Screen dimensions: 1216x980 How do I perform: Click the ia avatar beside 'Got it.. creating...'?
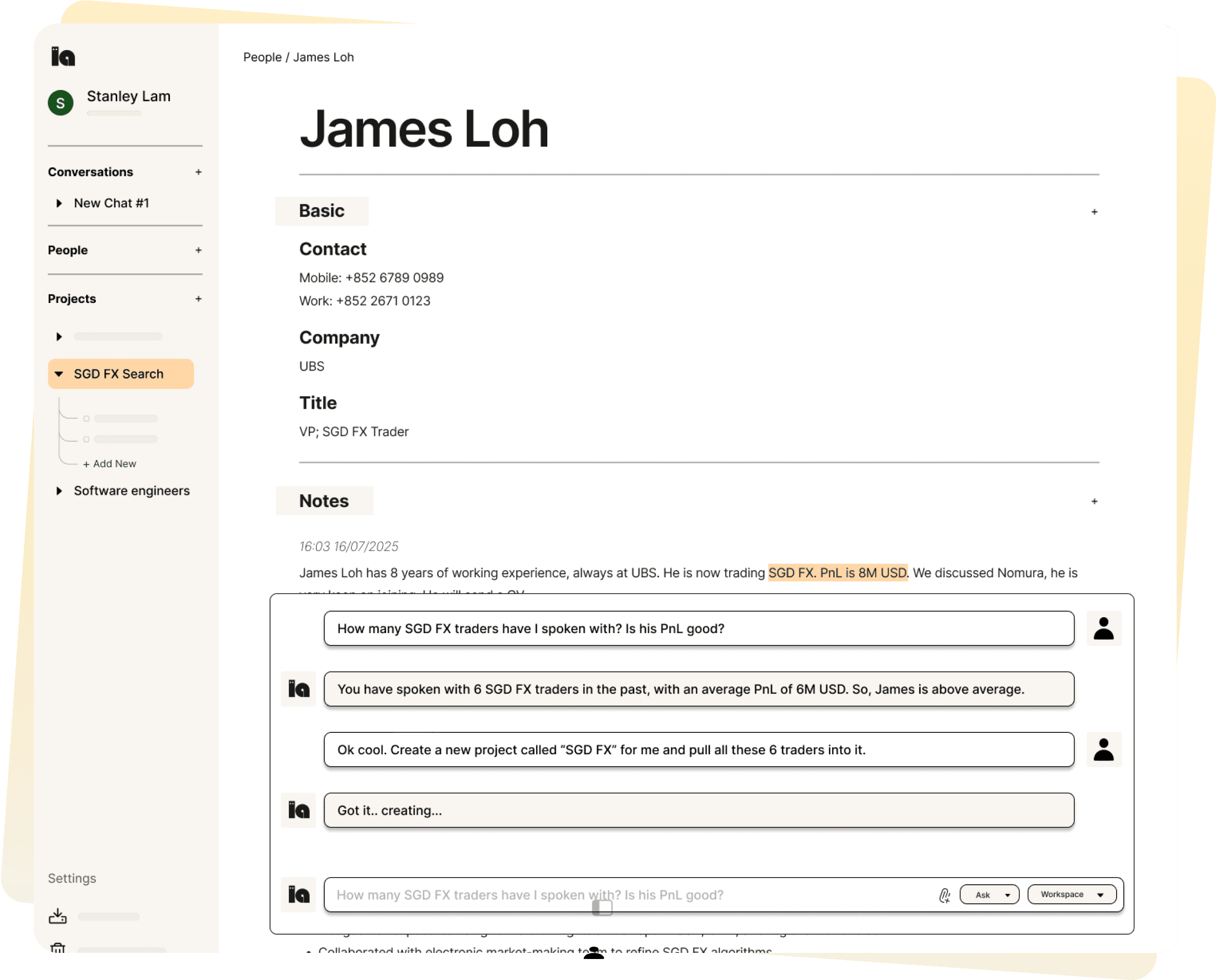(x=298, y=810)
